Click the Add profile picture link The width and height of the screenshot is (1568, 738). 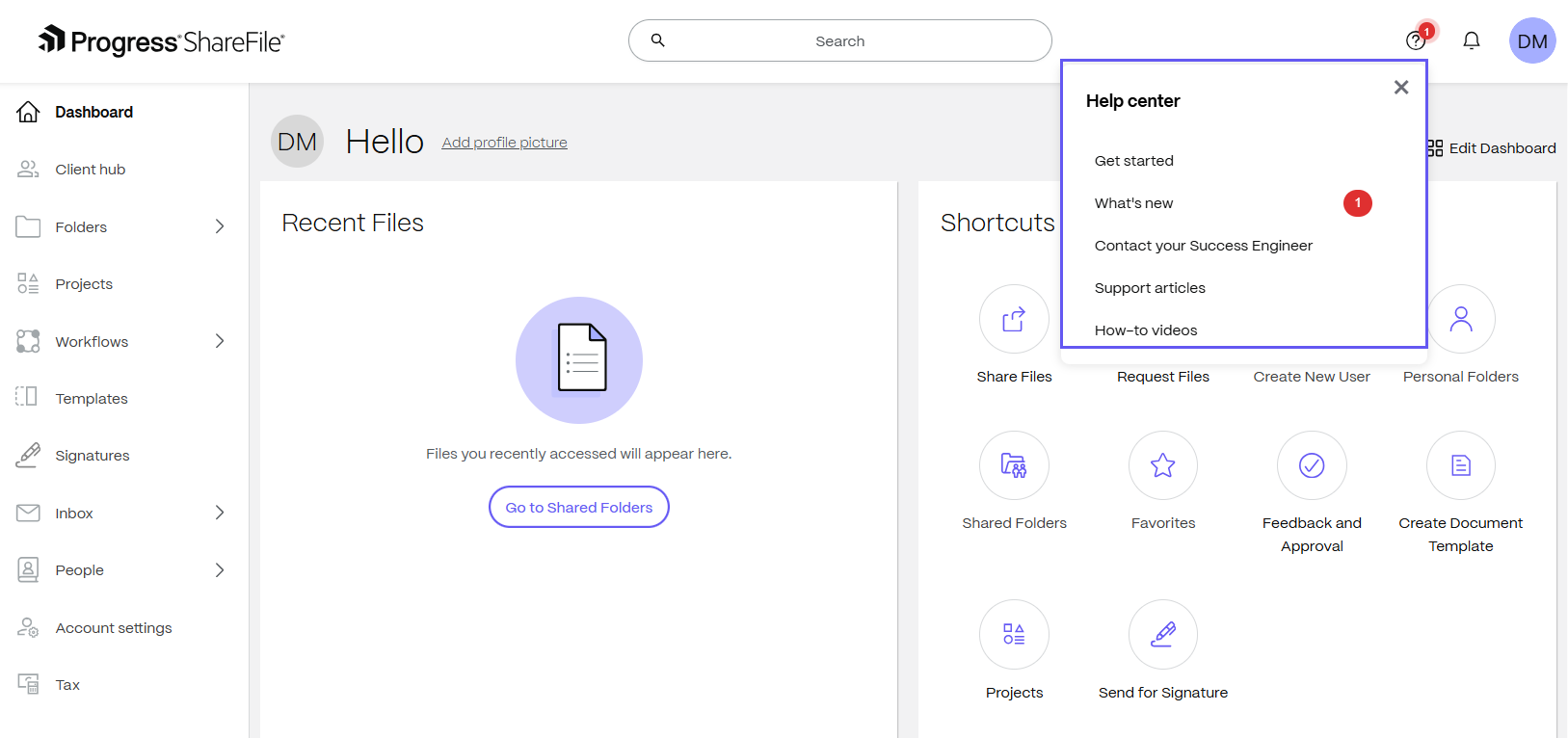pos(504,143)
